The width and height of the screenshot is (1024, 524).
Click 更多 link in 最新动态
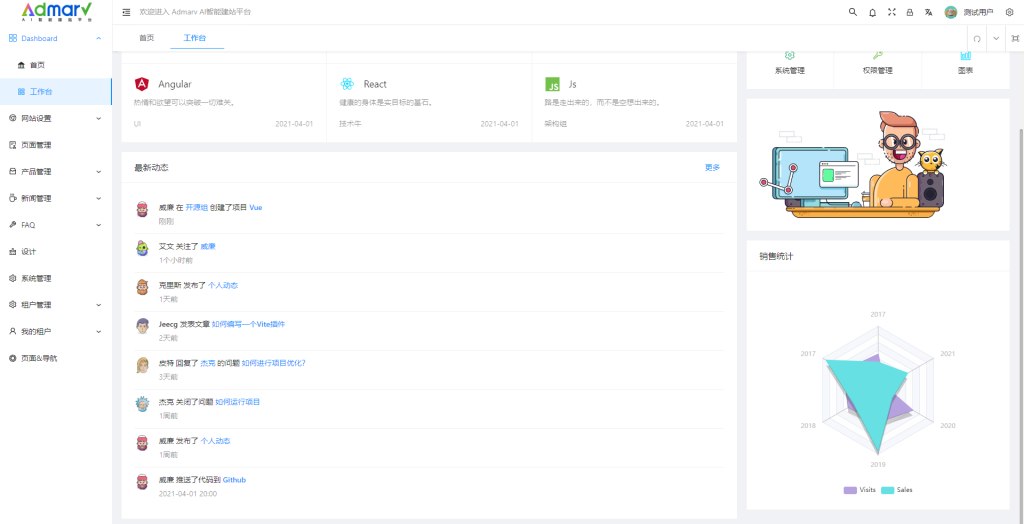coord(712,168)
